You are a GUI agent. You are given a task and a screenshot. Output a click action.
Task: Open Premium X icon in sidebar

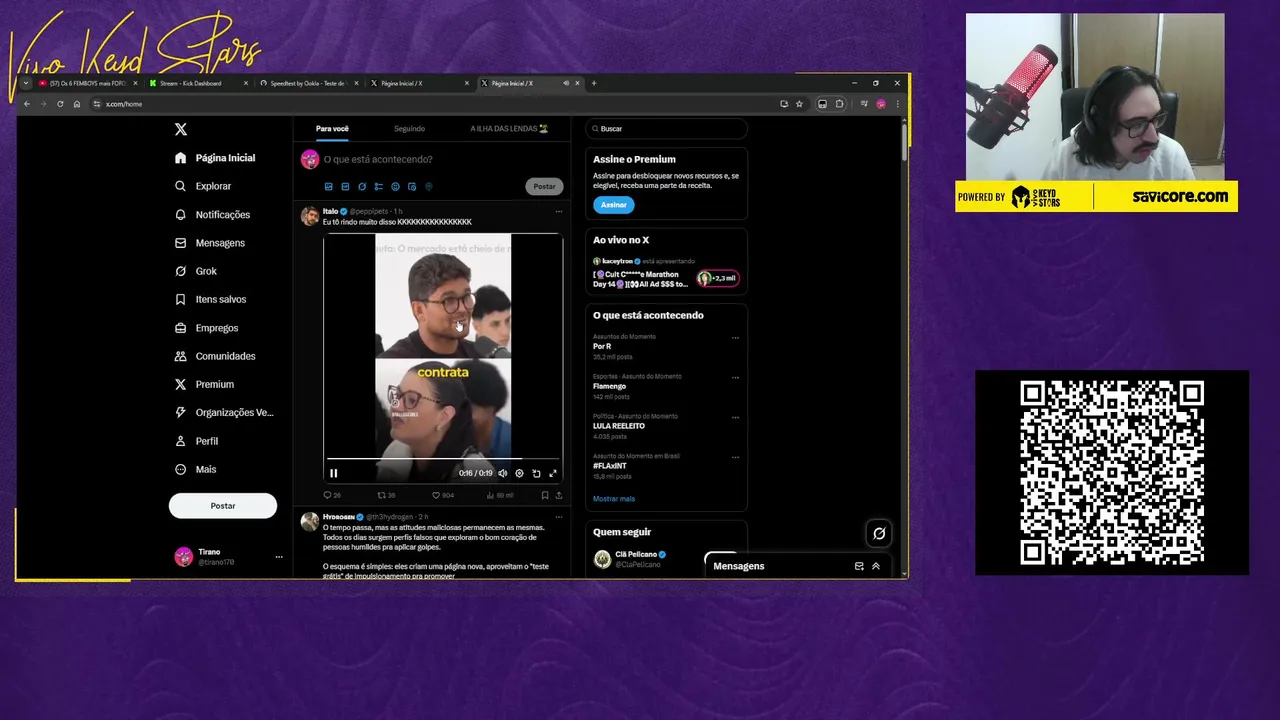[x=180, y=384]
